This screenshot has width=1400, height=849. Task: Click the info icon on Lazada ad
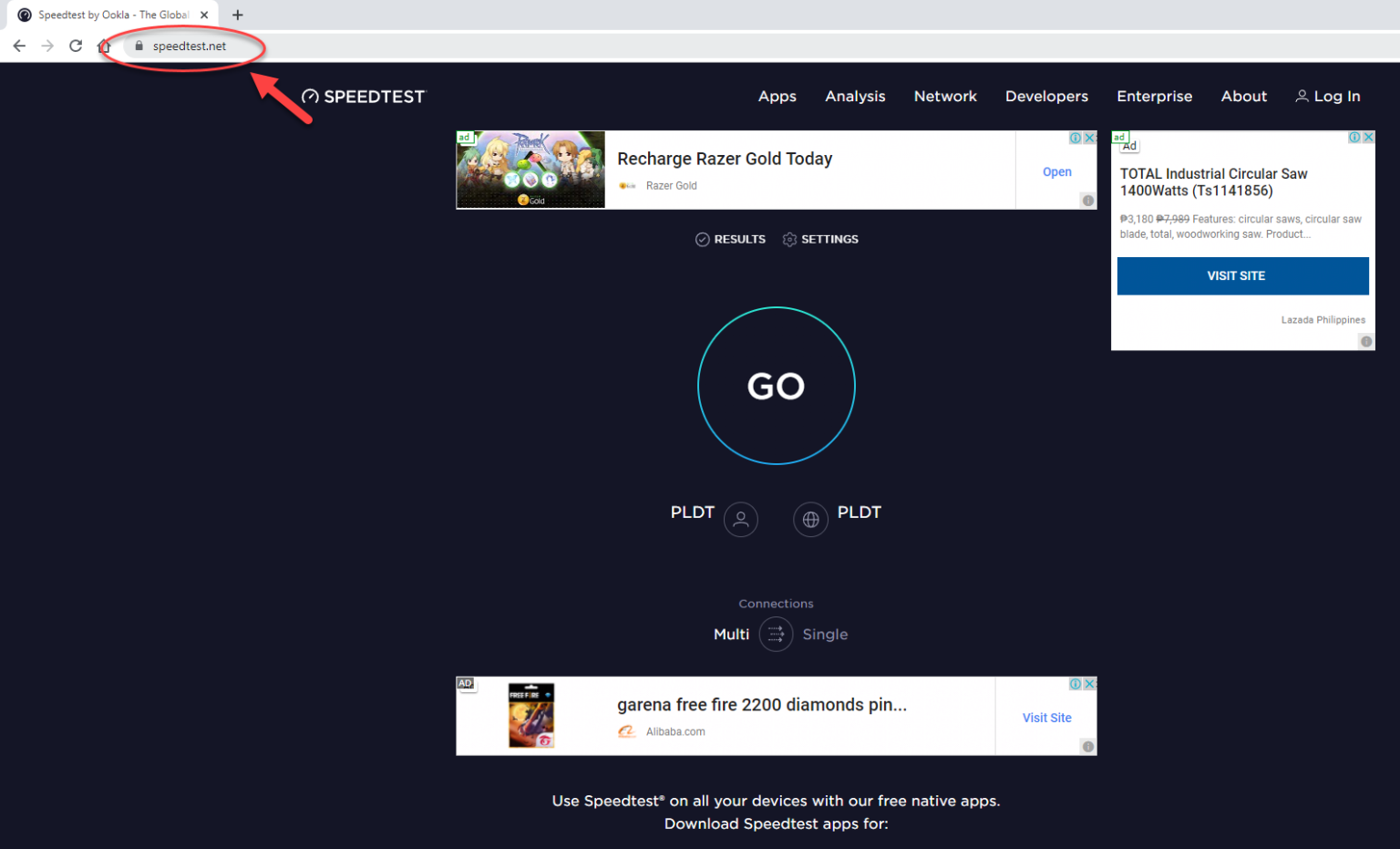click(x=1365, y=342)
